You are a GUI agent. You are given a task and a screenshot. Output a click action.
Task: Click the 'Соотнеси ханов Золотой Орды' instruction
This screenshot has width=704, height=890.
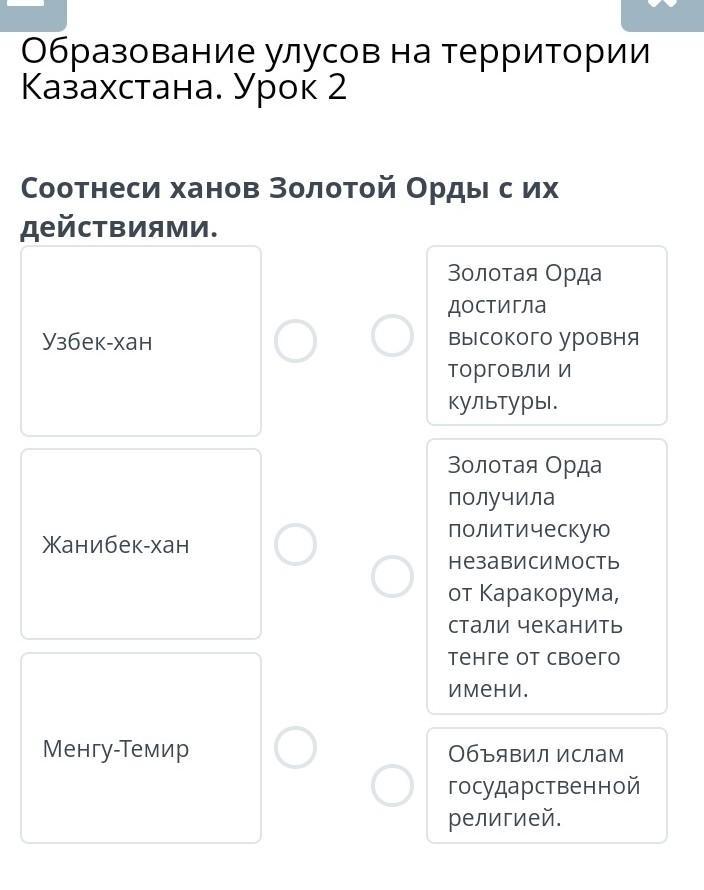pyautogui.click(x=290, y=188)
